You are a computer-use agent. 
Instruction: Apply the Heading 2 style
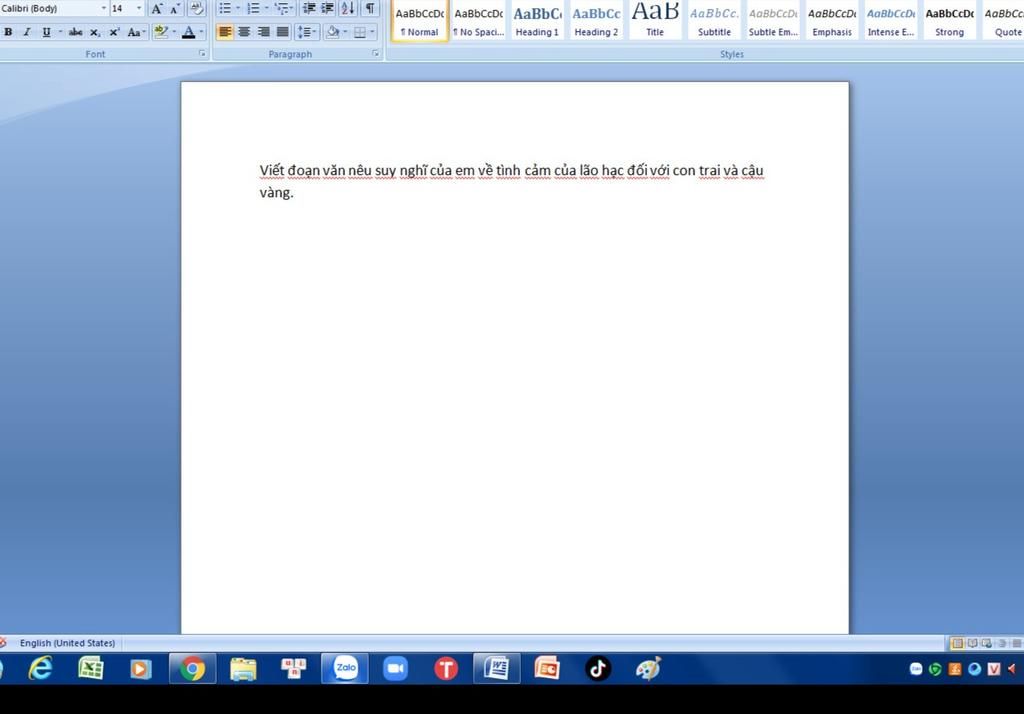point(596,22)
